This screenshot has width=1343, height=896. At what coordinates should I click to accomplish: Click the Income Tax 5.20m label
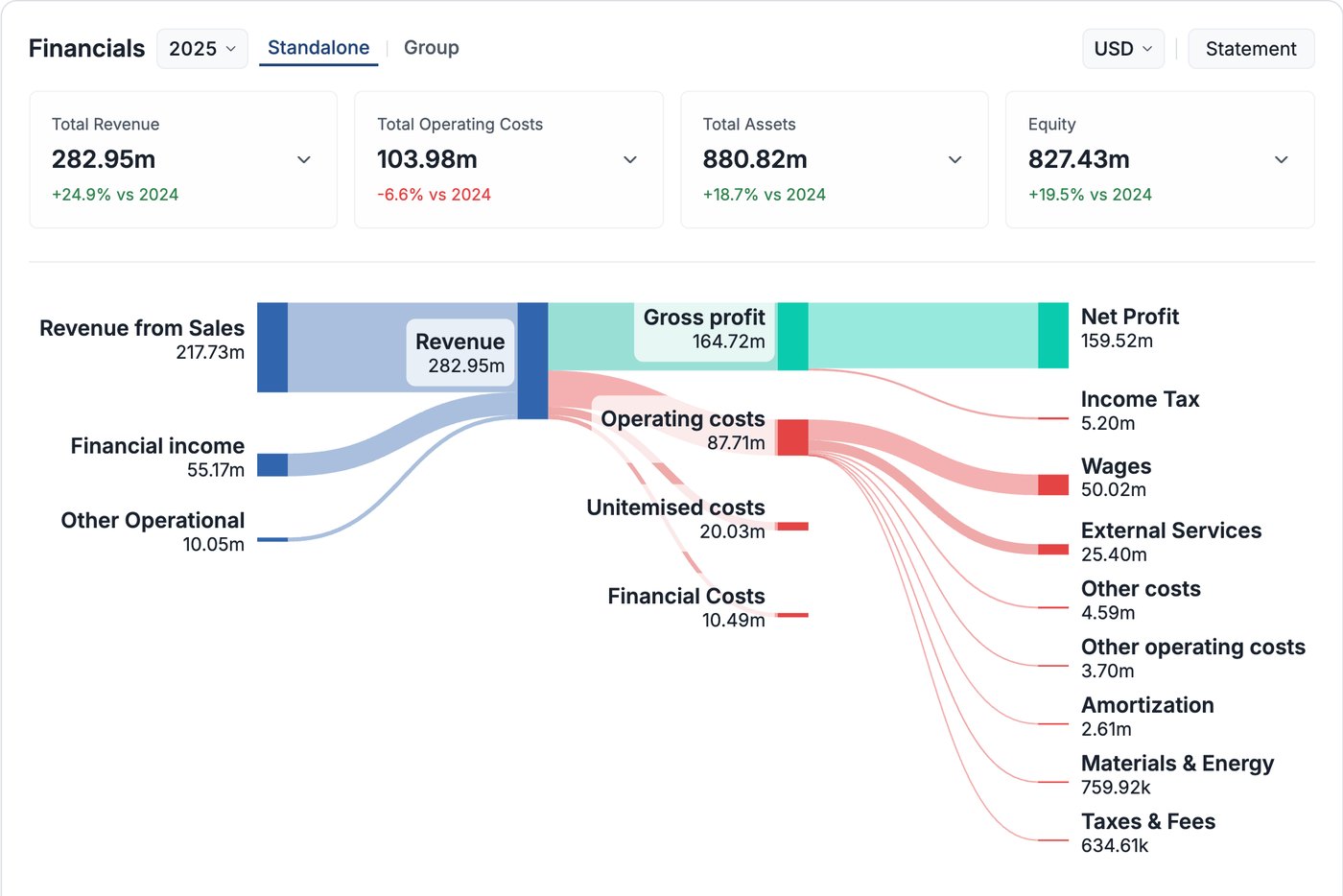(1140, 411)
